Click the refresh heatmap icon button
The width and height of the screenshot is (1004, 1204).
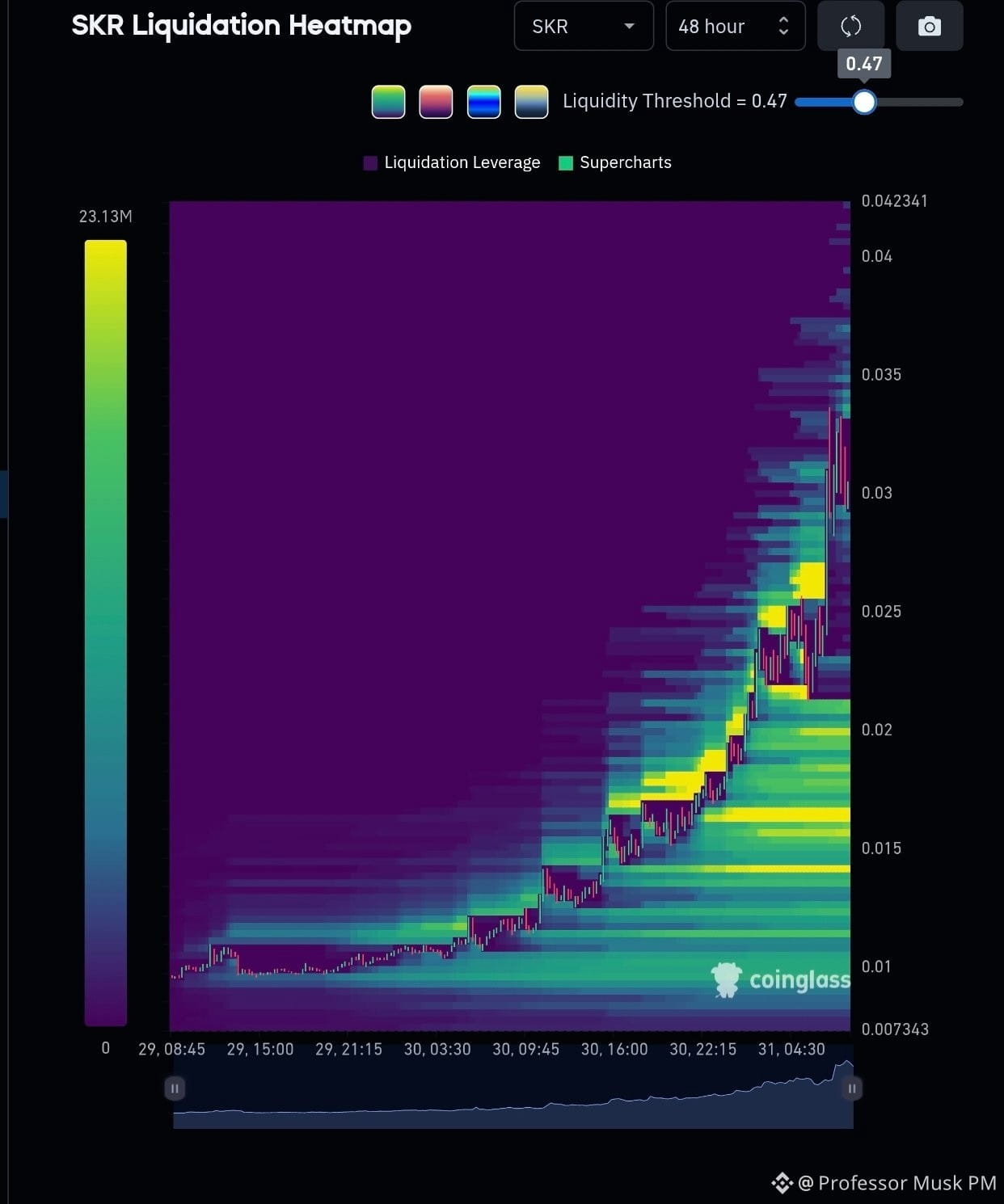850,27
